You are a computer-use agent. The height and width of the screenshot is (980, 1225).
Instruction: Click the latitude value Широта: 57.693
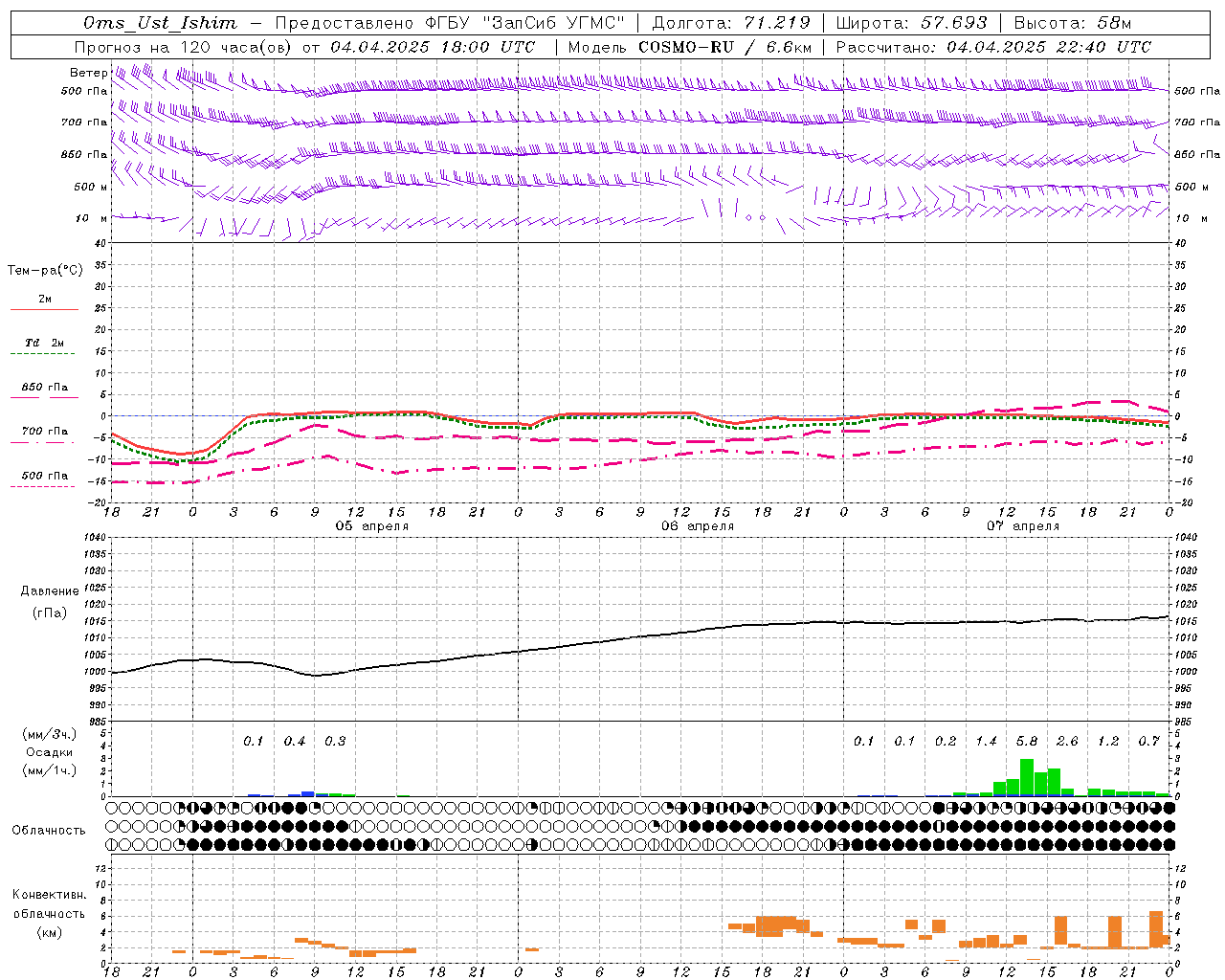[912, 23]
